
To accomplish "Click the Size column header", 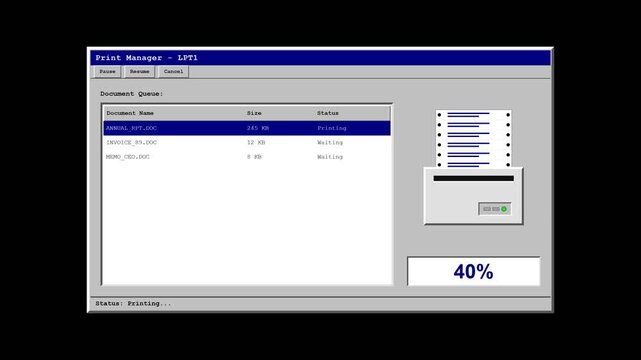I will tap(254, 113).
